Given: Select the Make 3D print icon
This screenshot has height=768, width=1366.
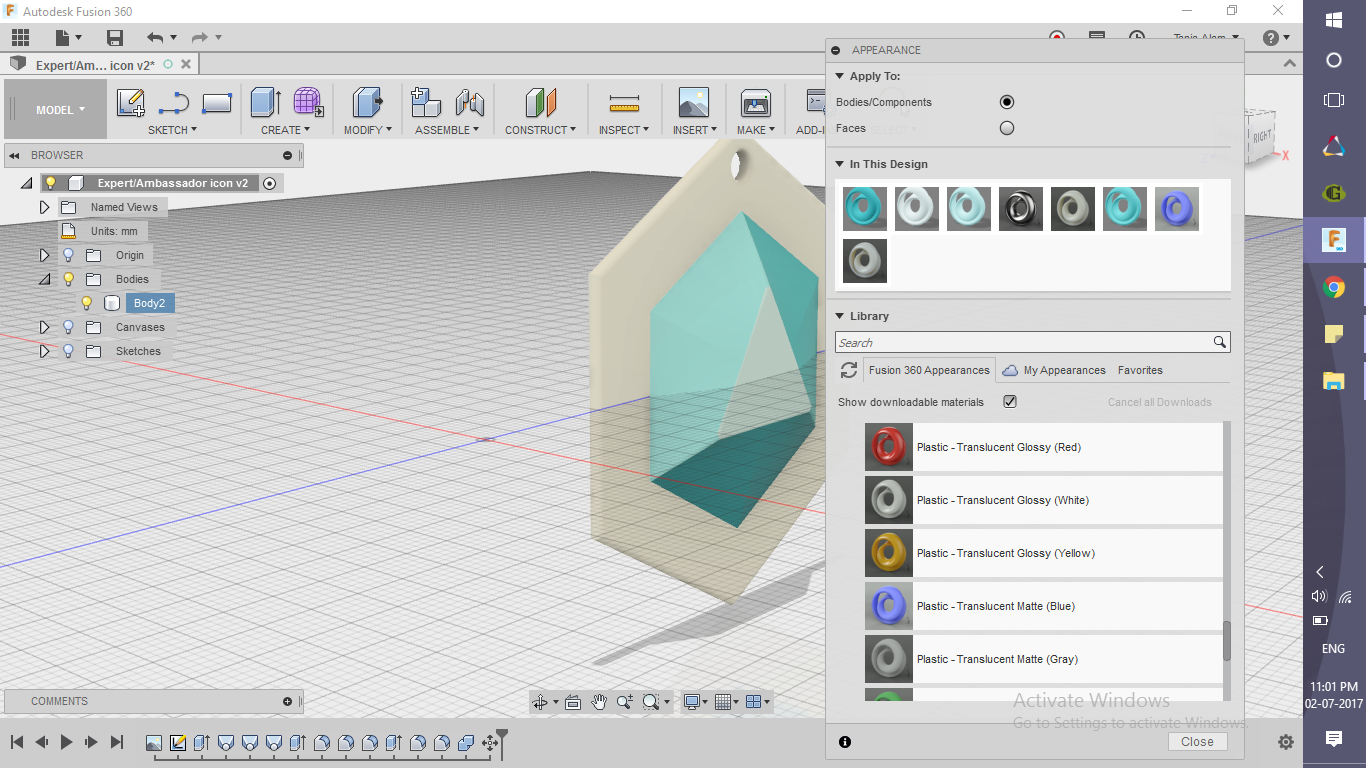Looking at the screenshot, I should (x=755, y=103).
